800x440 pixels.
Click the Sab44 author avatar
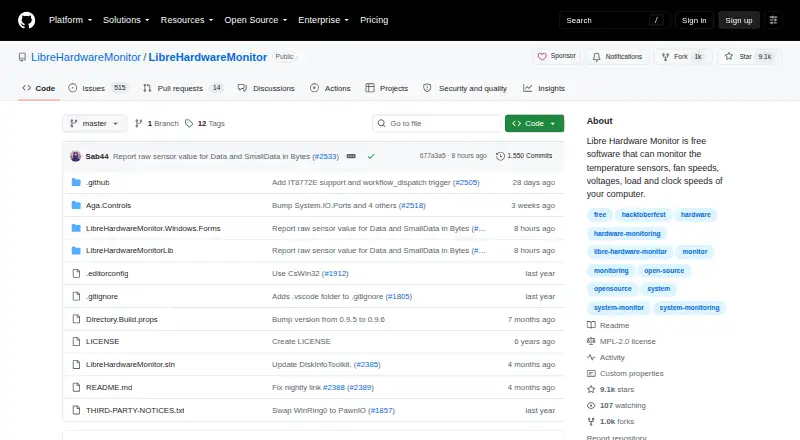point(76,156)
